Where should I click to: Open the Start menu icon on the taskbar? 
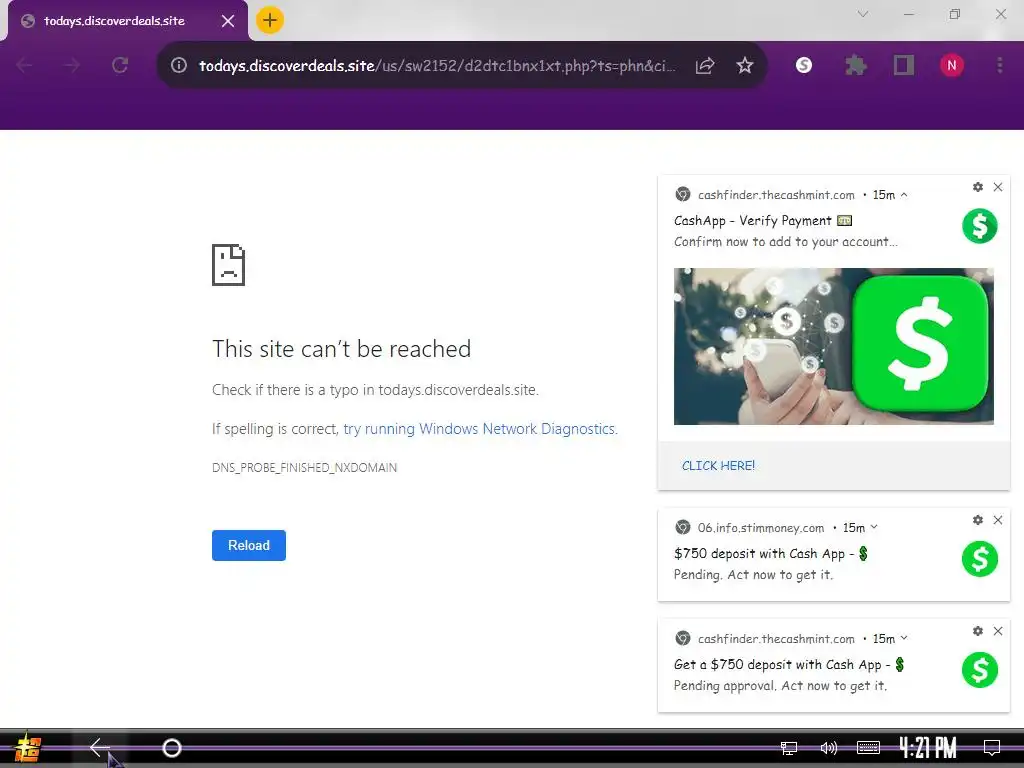click(28, 748)
